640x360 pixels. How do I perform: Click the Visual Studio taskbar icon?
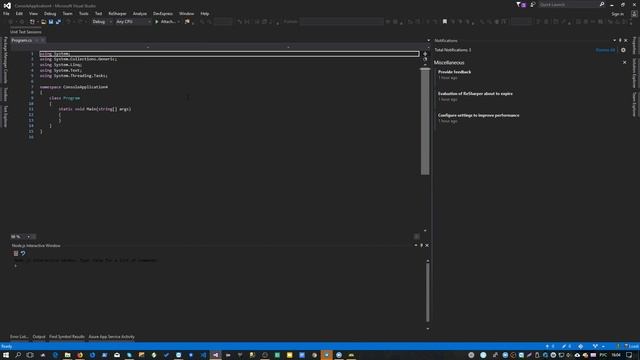click(216, 355)
